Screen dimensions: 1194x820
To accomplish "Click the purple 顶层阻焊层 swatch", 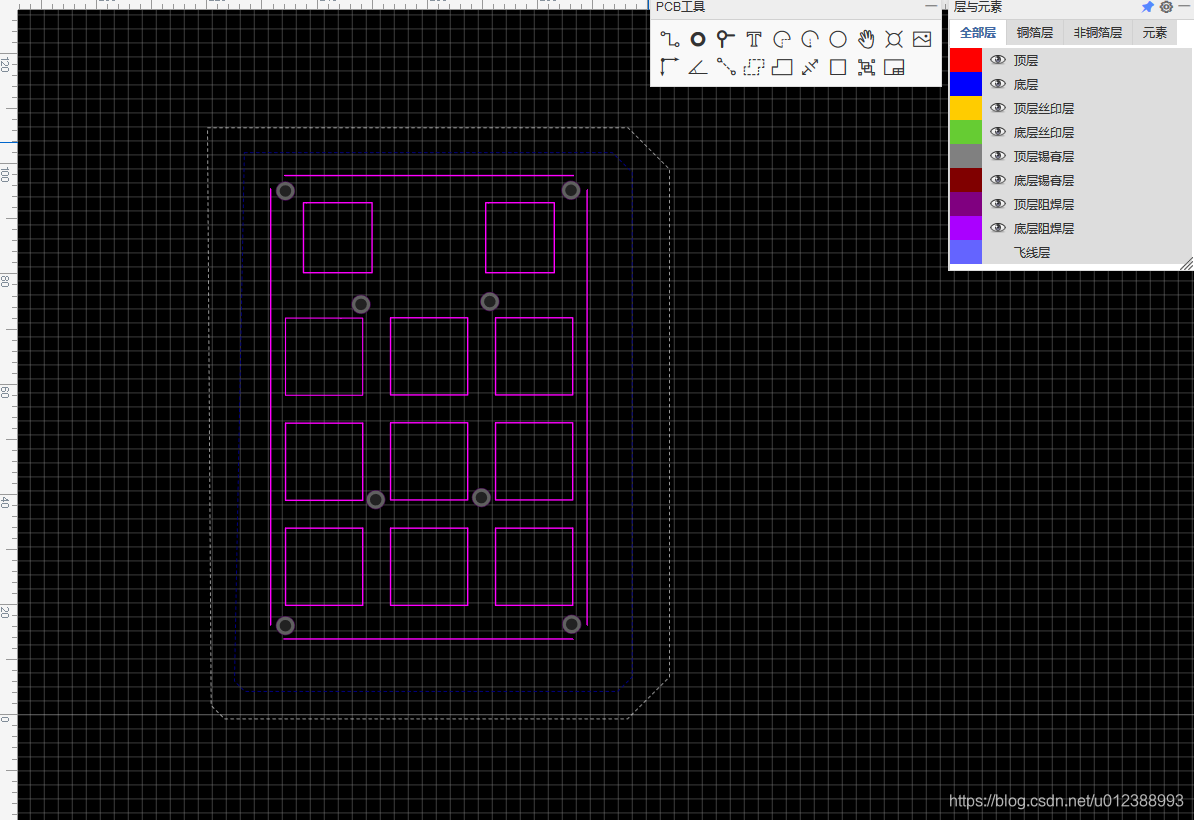I will click(966, 203).
